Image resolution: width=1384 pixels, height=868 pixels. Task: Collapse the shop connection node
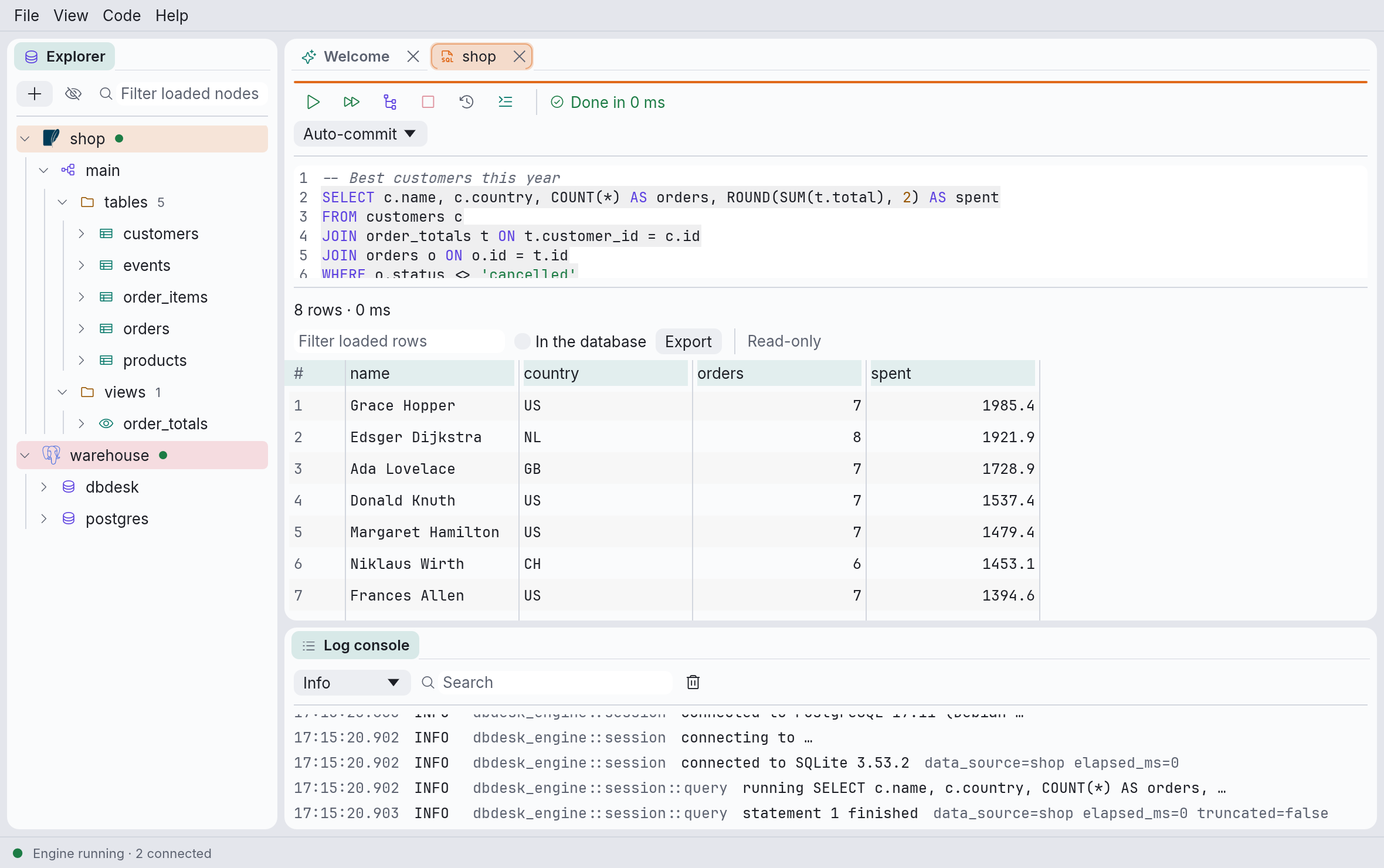[25, 138]
